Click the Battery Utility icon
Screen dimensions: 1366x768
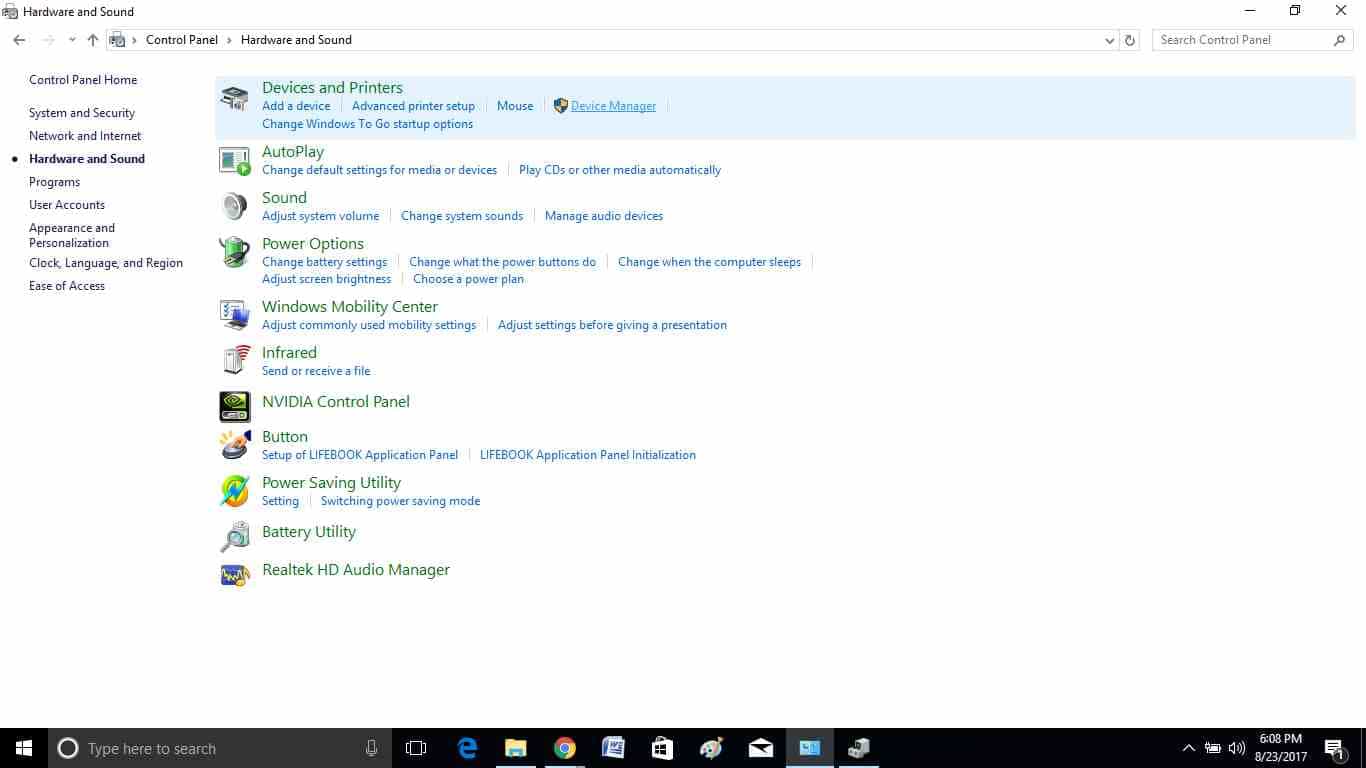(234, 536)
